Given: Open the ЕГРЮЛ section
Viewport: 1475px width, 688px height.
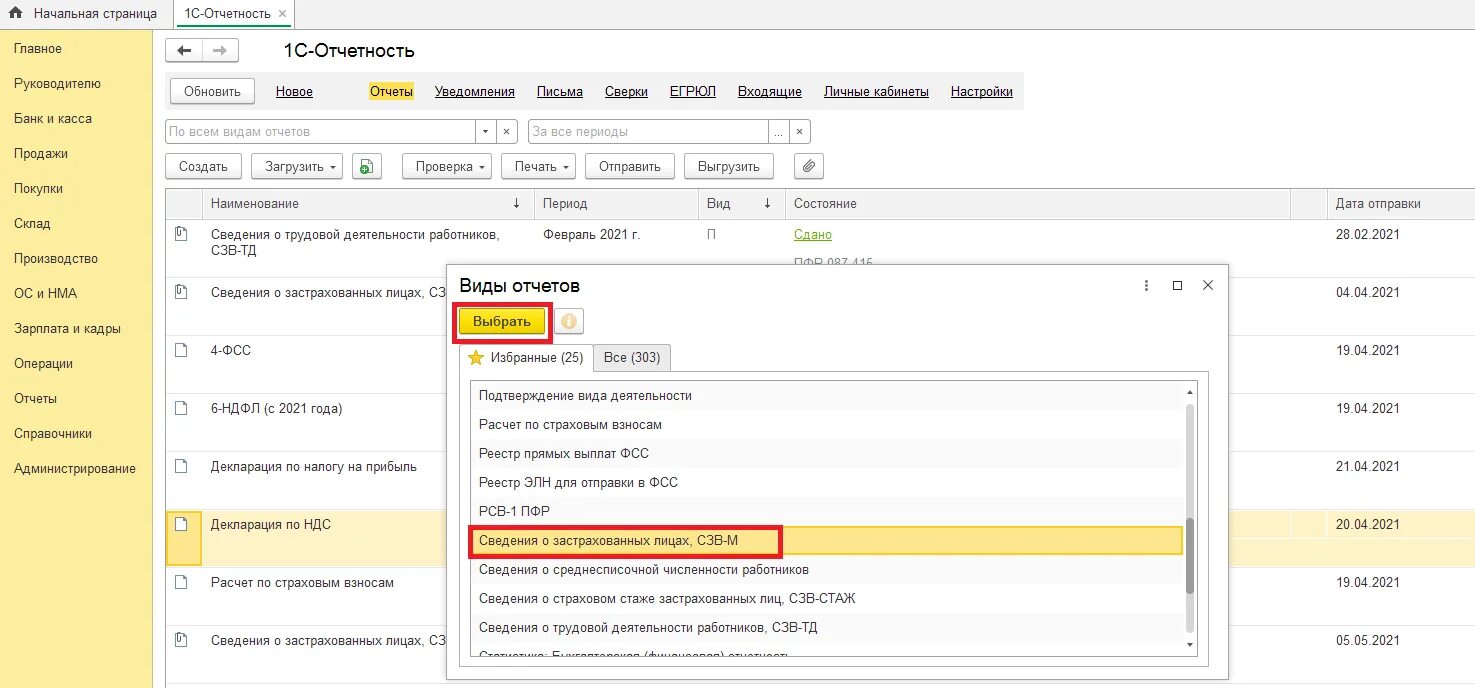Looking at the screenshot, I should (x=693, y=91).
